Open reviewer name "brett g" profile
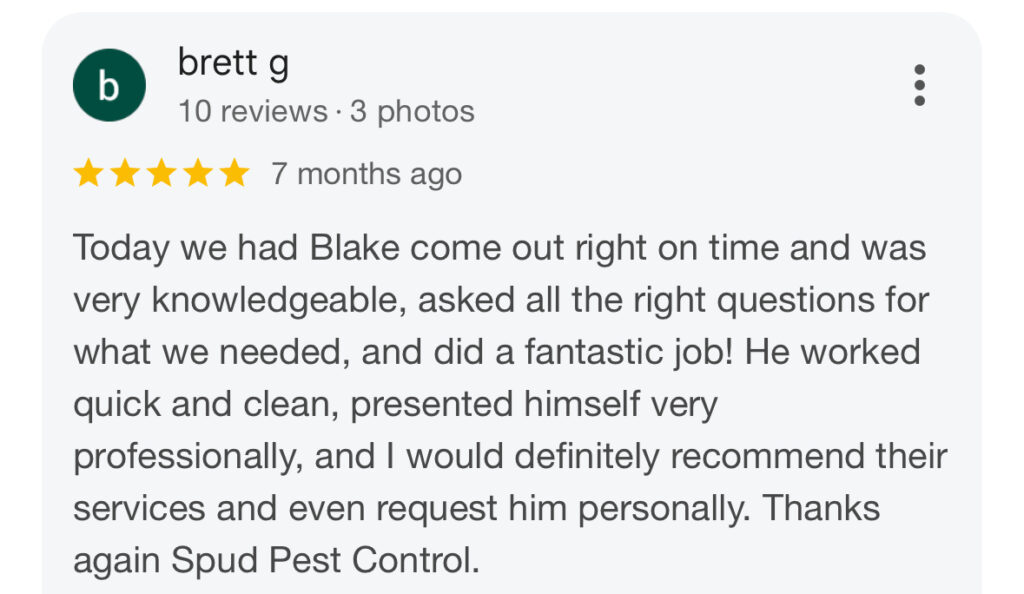1024x594 pixels. pyautogui.click(x=233, y=65)
